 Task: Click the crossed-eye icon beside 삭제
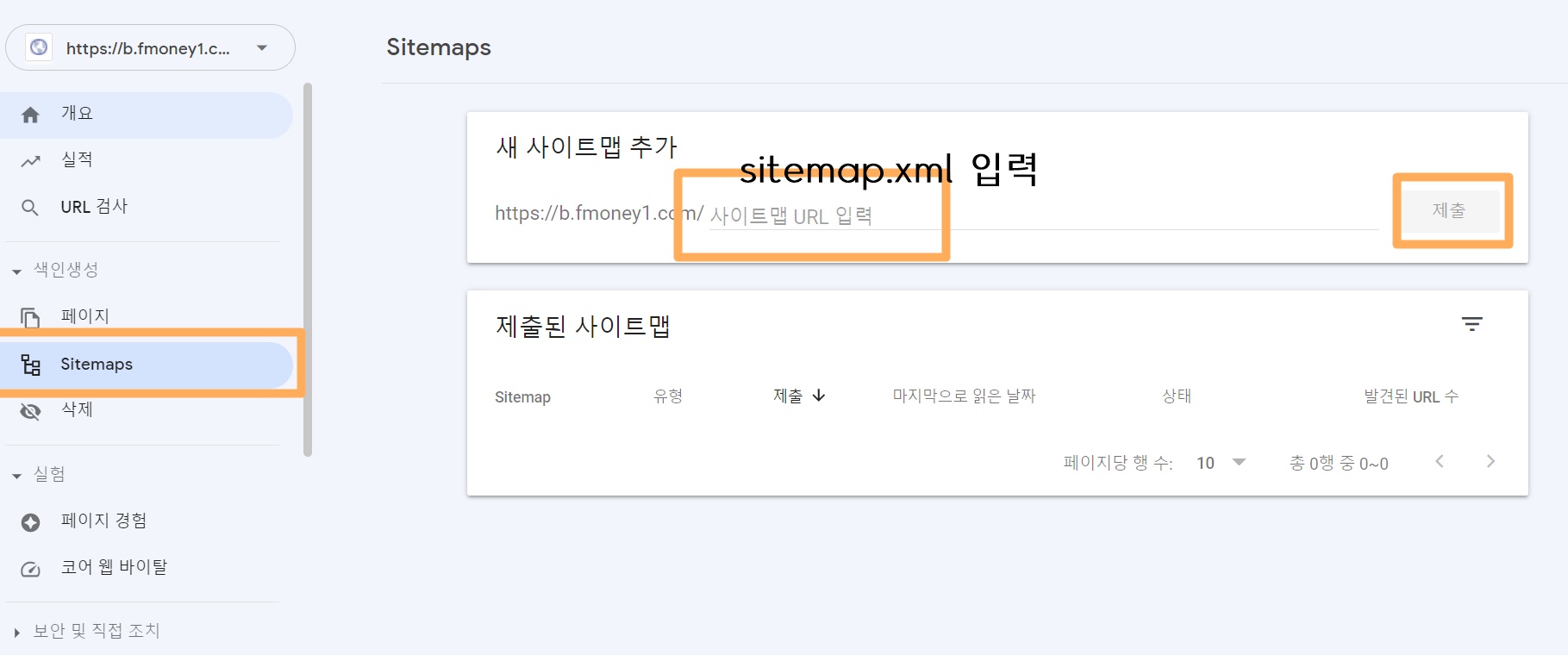pyautogui.click(x=30, y=411)
